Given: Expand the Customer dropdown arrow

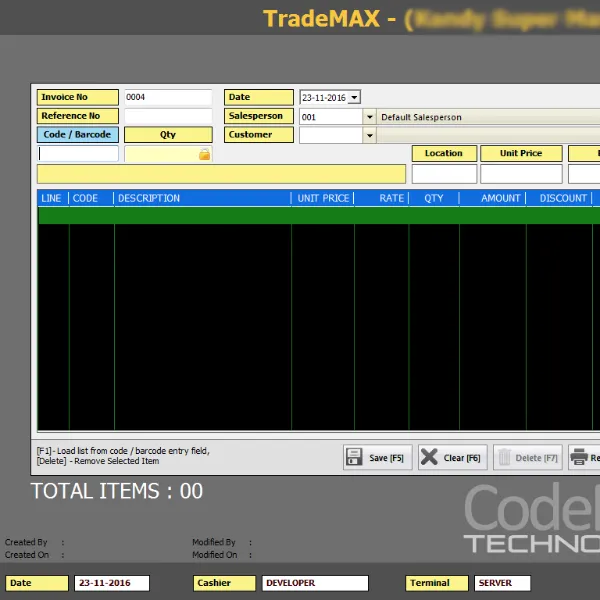Looking at the screenshot, I should click(x=370, y=135).
